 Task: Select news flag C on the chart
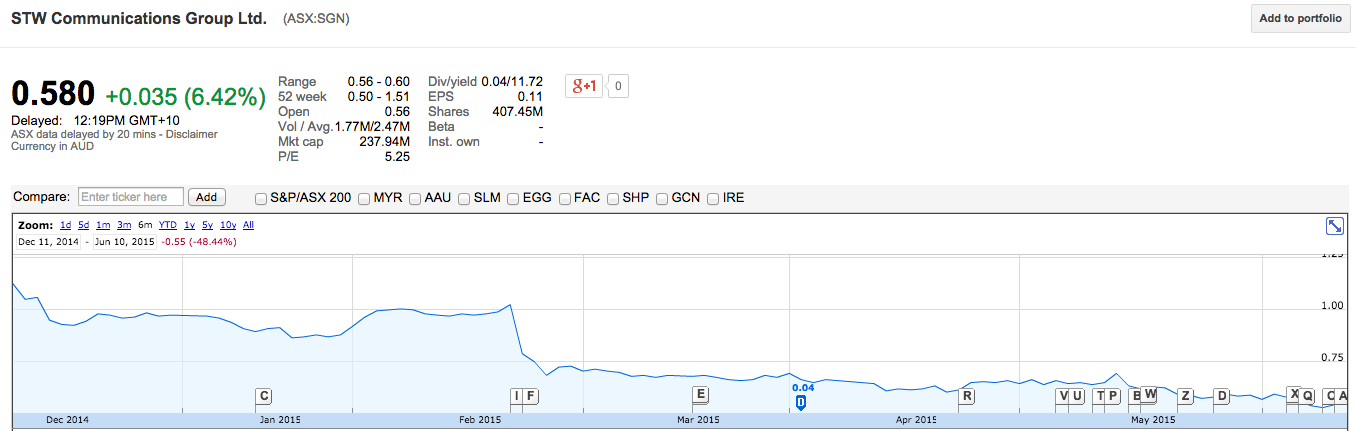[264, 396]
